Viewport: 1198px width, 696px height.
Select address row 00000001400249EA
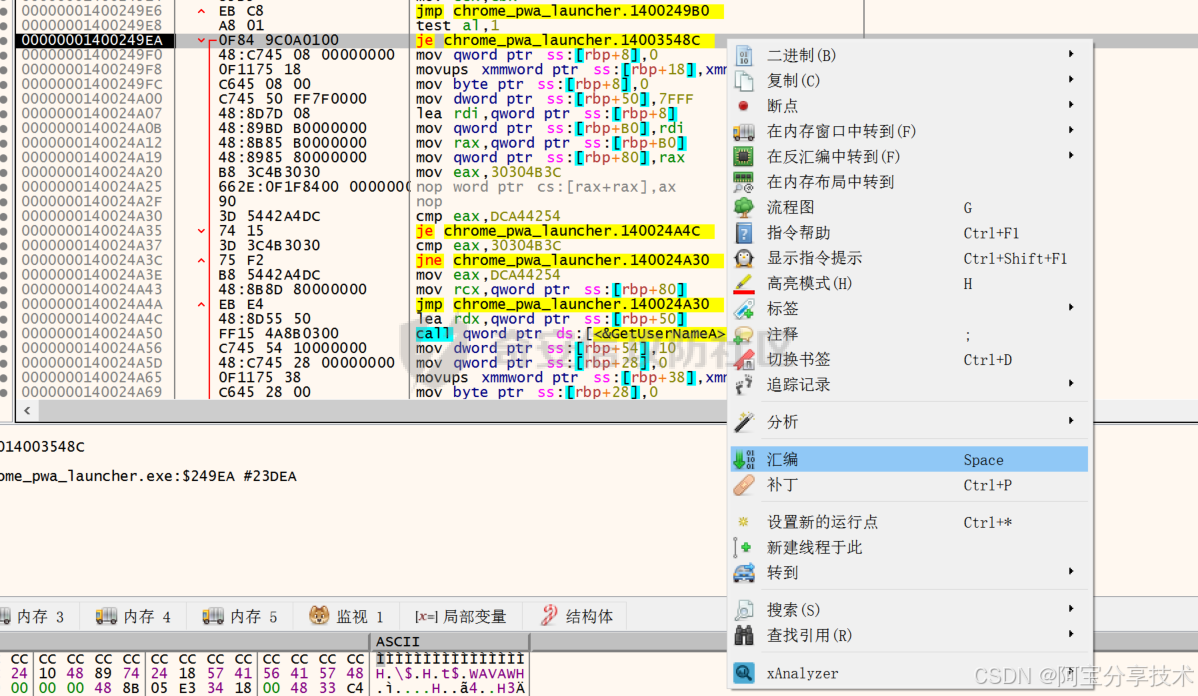[x=92, y=40]
